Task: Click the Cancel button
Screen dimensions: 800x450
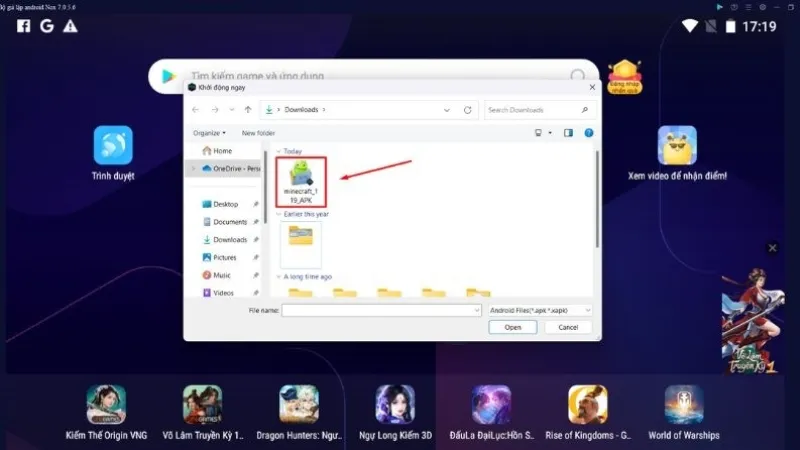Action: pos(568,327)
